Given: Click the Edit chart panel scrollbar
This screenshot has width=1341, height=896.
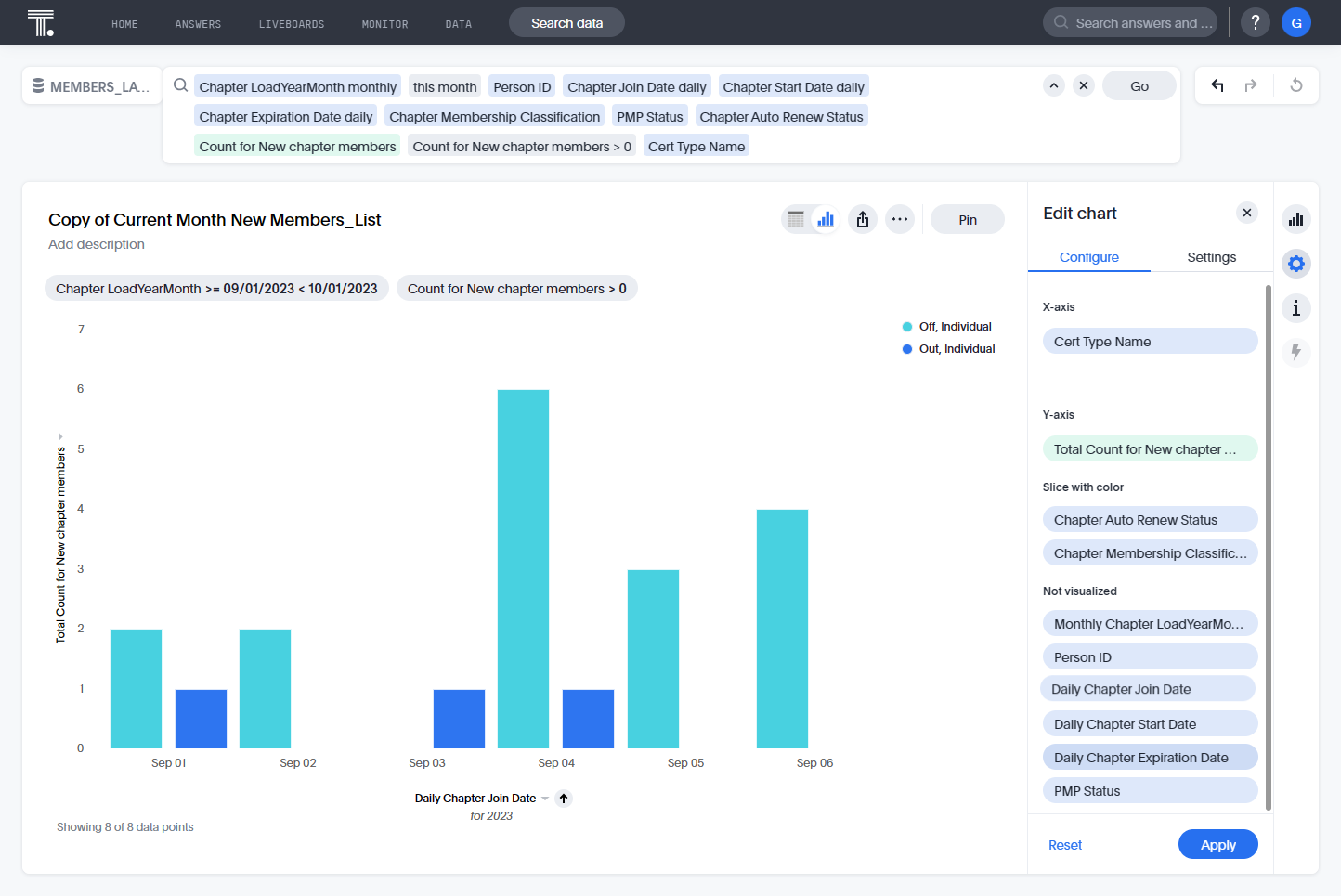Looking at the screenshot, I should [x=1269, y=548].
